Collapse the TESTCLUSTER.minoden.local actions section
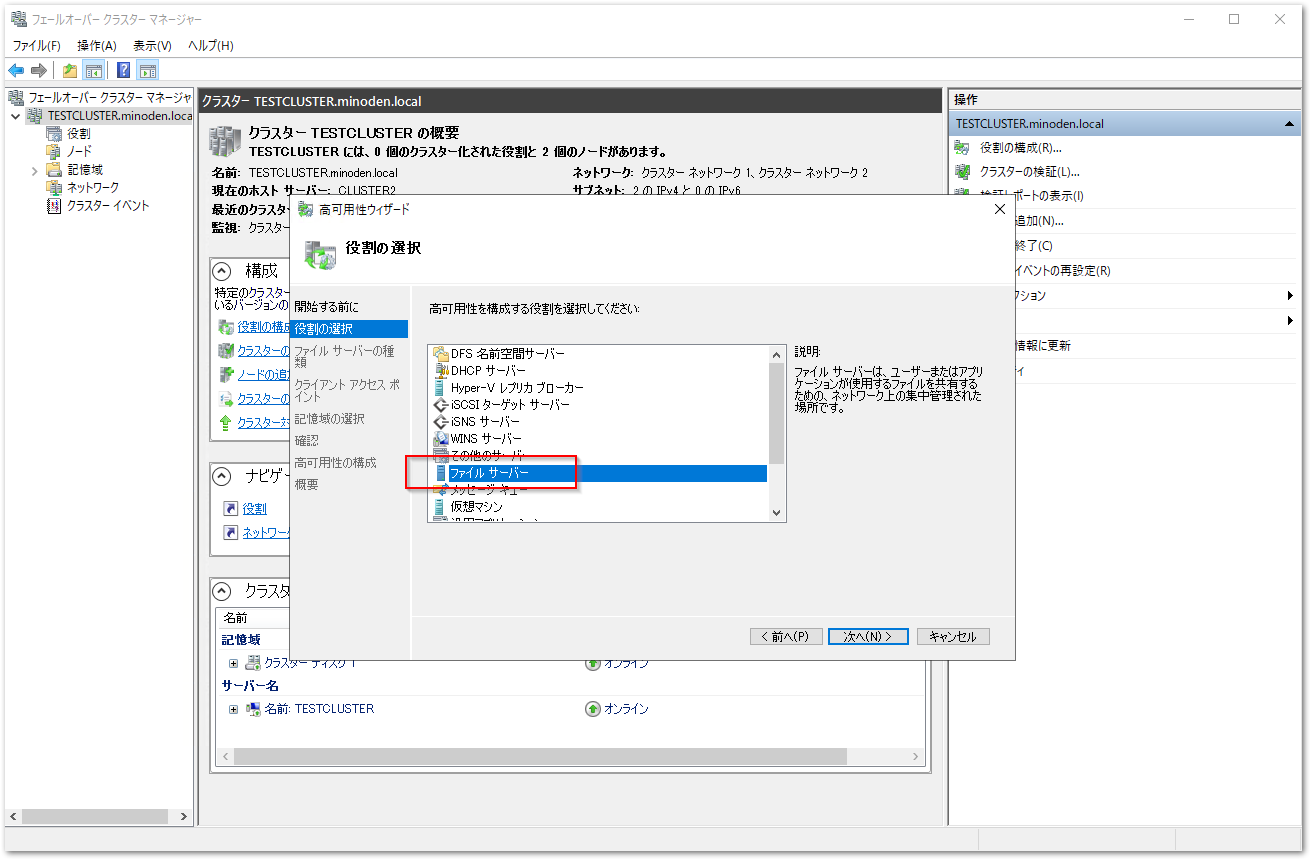The height and width of the screenshot is (860, 1311). tap(1291, 123)
